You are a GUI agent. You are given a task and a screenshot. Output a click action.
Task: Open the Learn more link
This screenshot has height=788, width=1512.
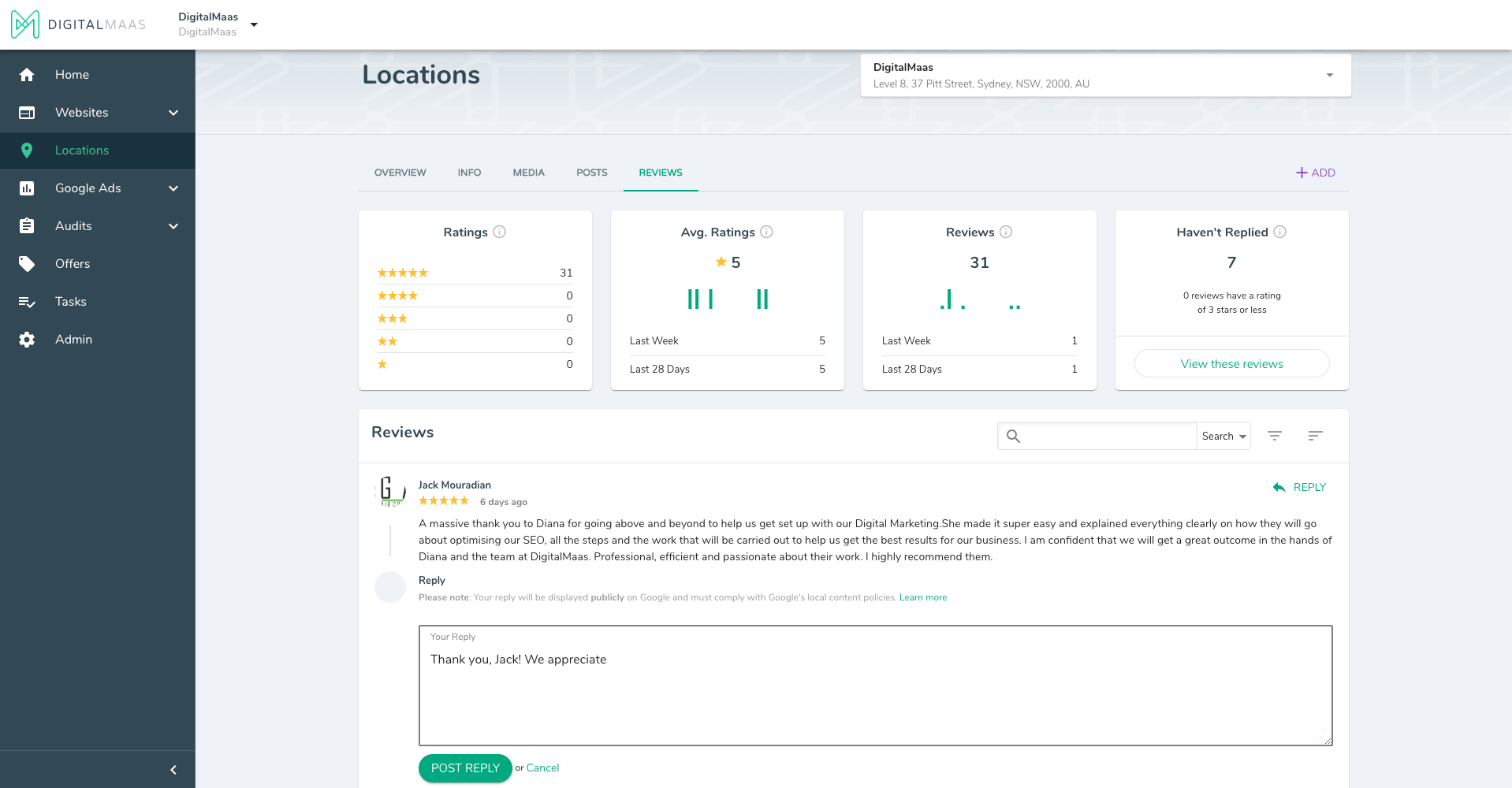[x=923, y=597]
